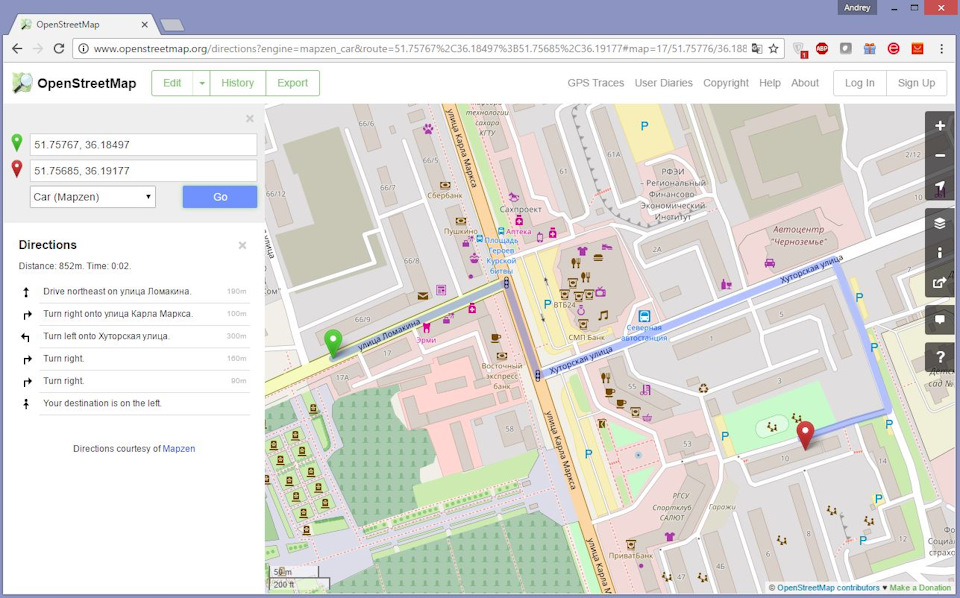The image size is (960, 598).
Task: Open the Export tab
Action: pyautogui.click(x=293, y=83)
